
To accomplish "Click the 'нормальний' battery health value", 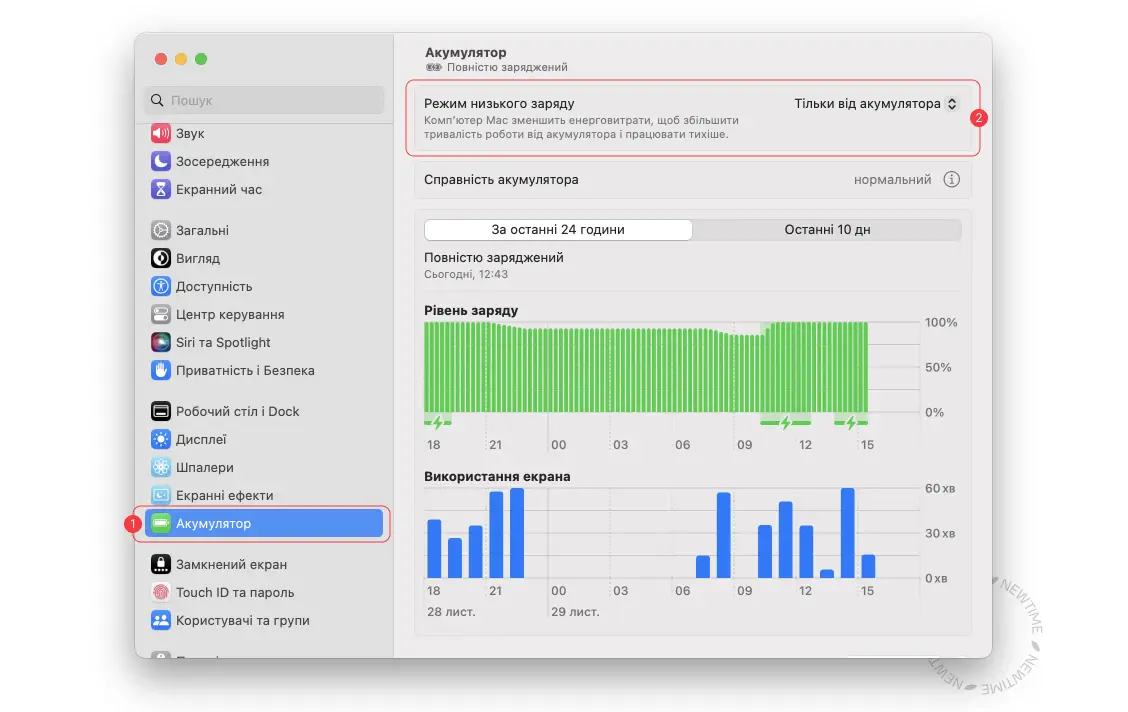I will pos(892,180).
